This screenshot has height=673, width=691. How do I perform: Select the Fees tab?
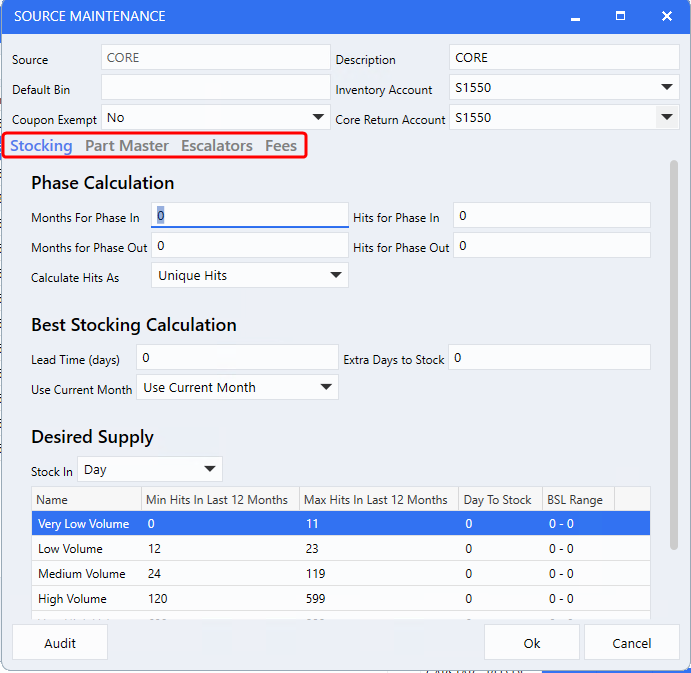click(x=280, y=146)
